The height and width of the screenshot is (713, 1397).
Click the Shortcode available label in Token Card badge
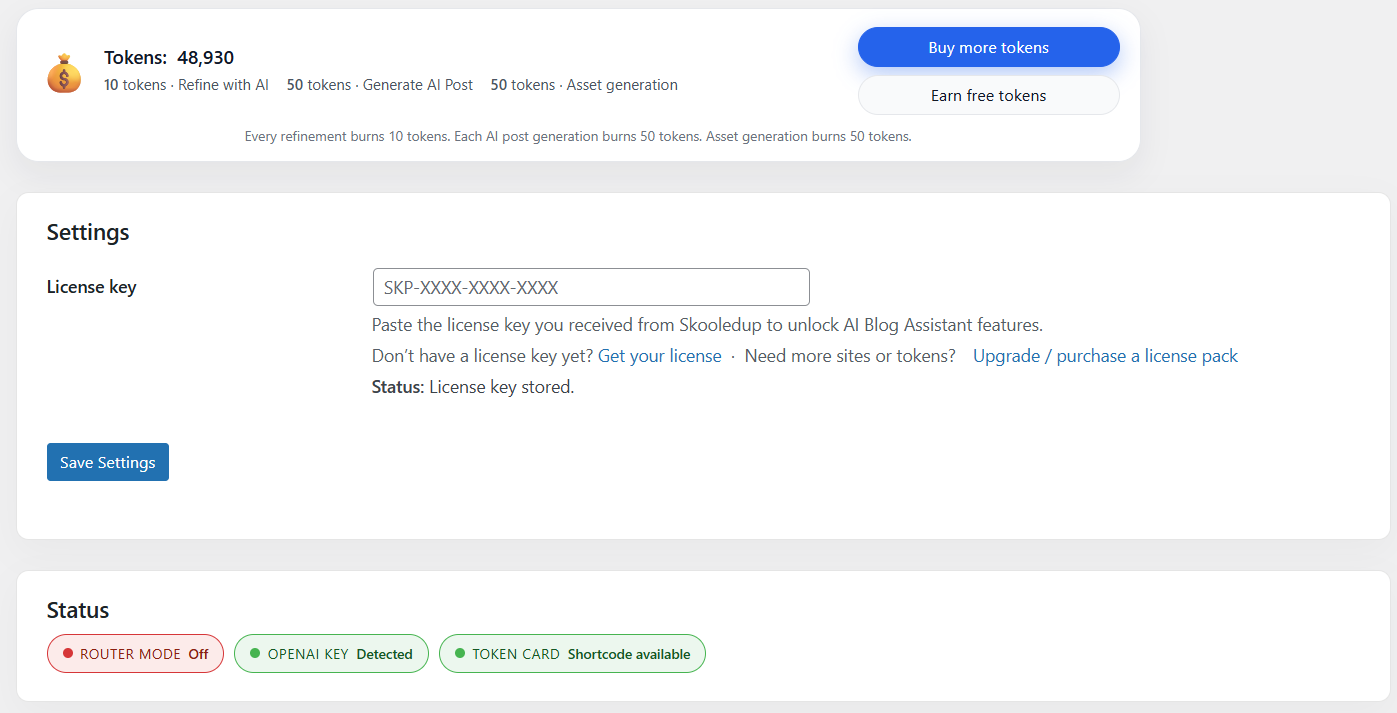coord(629,654)
